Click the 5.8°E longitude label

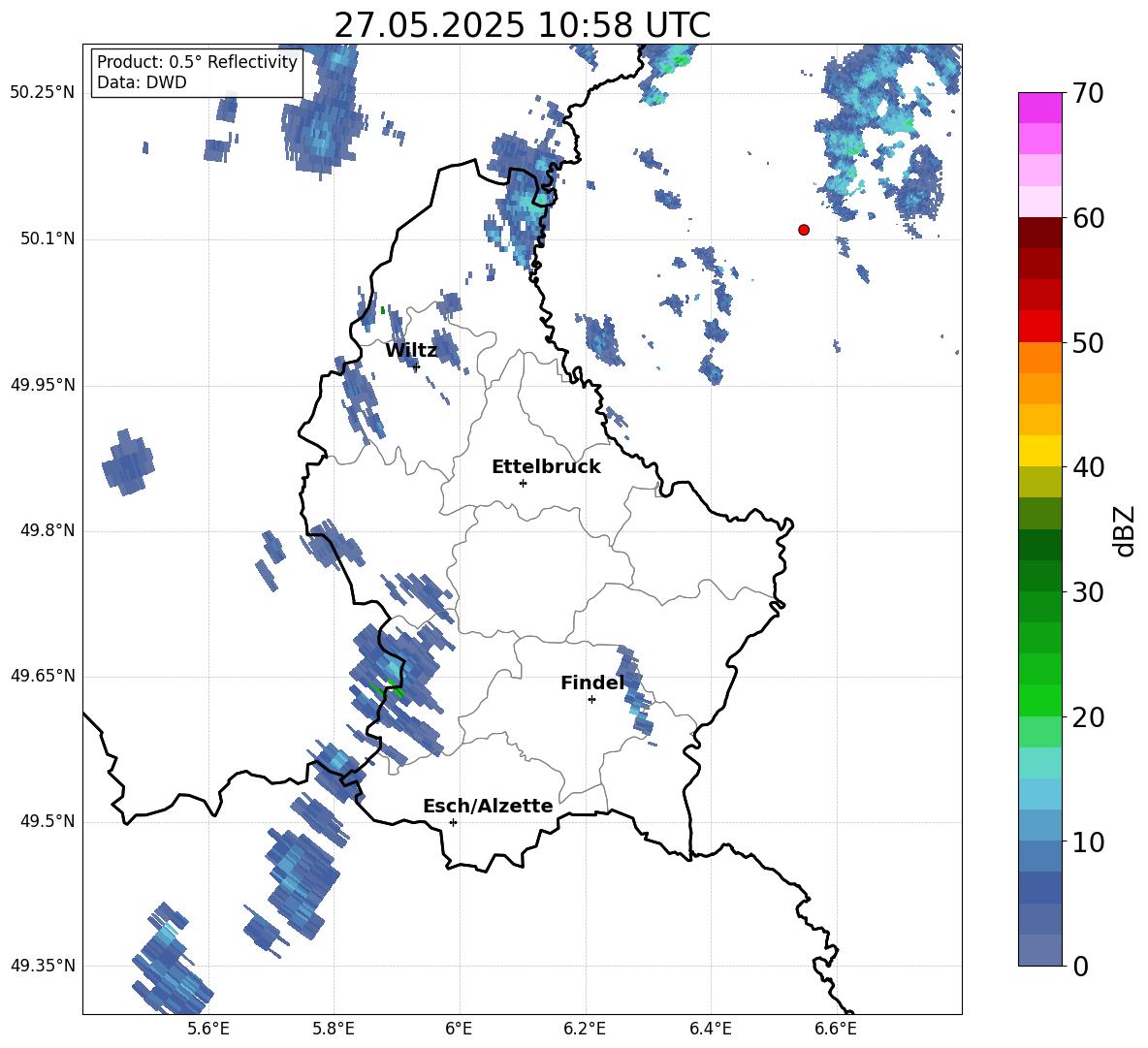334,1029
